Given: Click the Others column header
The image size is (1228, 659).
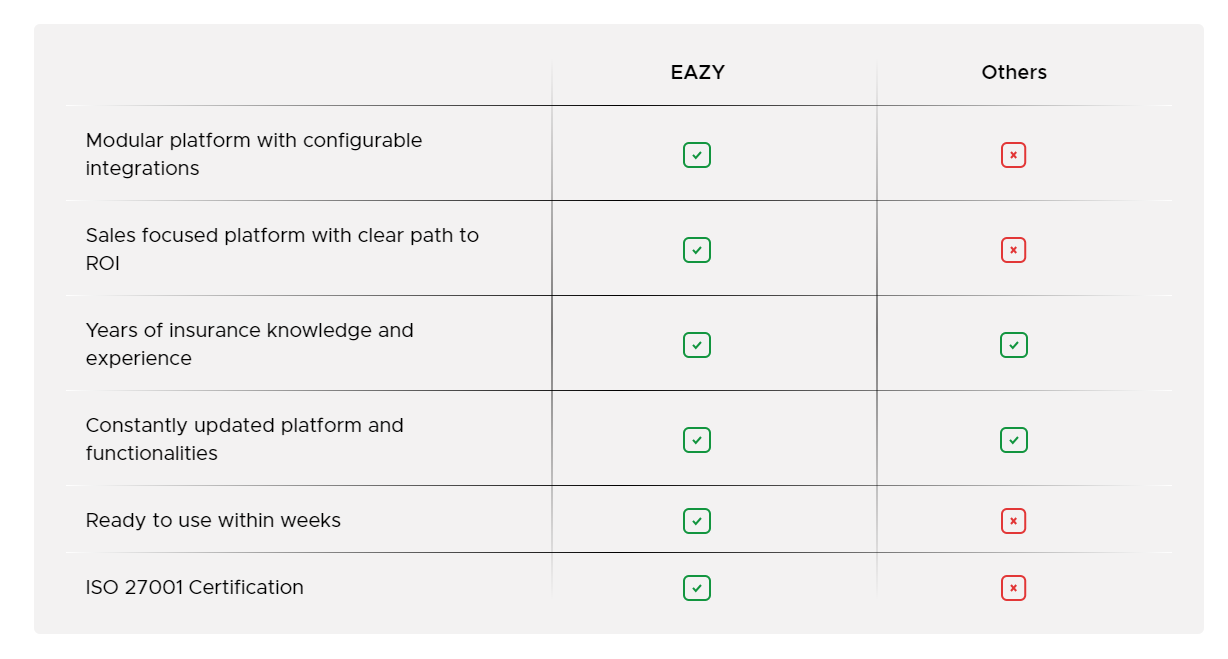Looking at the screenshot, I should pos(1014,72).
